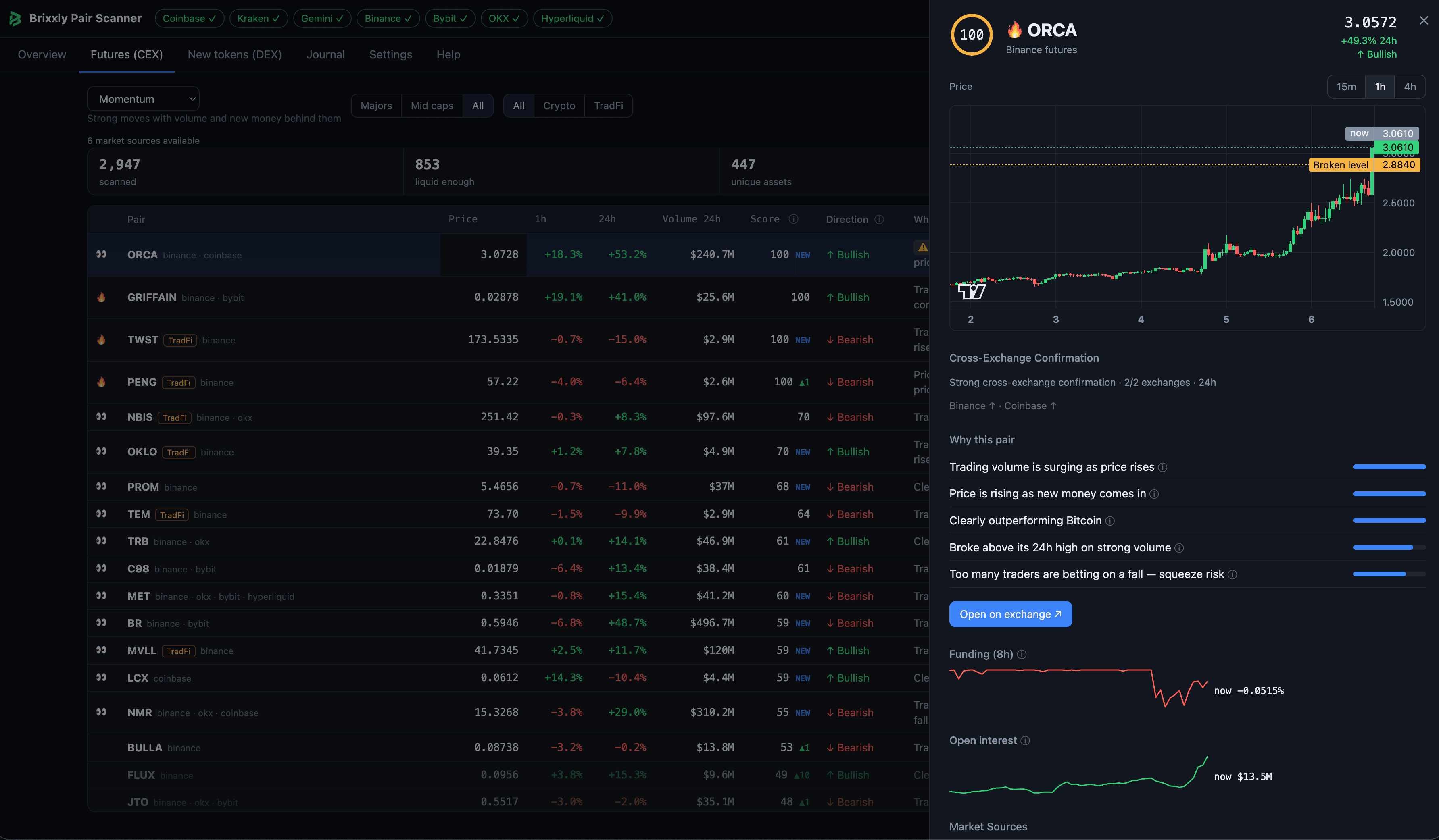Filter by Mid caps
1439x840 pixels.
click(432, 106)
